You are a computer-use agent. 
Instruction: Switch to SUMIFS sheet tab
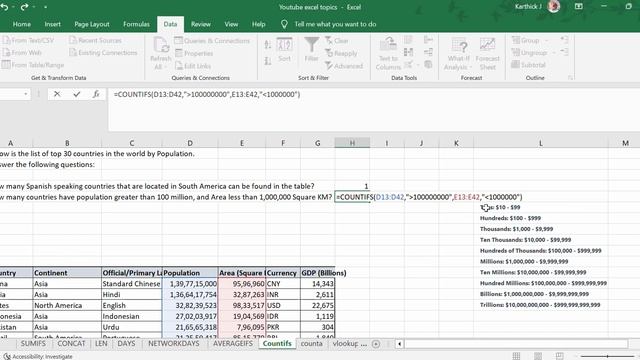[33, 344]
